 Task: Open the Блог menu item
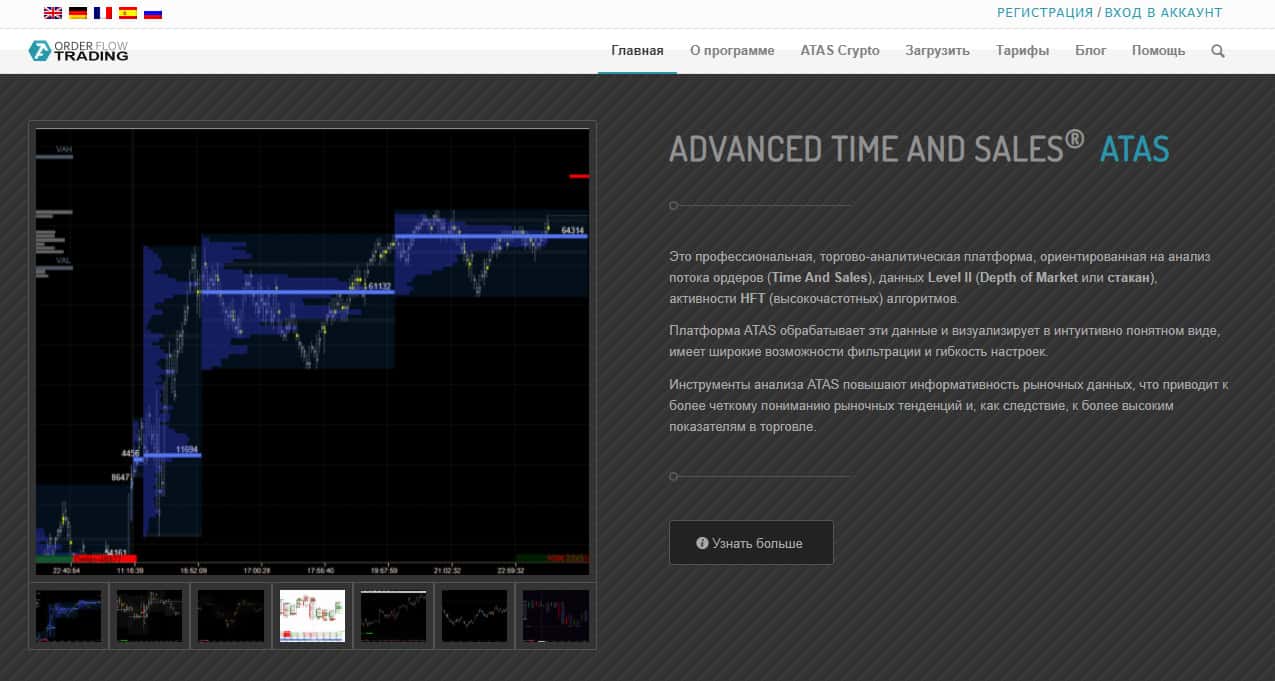(1091, 51)
